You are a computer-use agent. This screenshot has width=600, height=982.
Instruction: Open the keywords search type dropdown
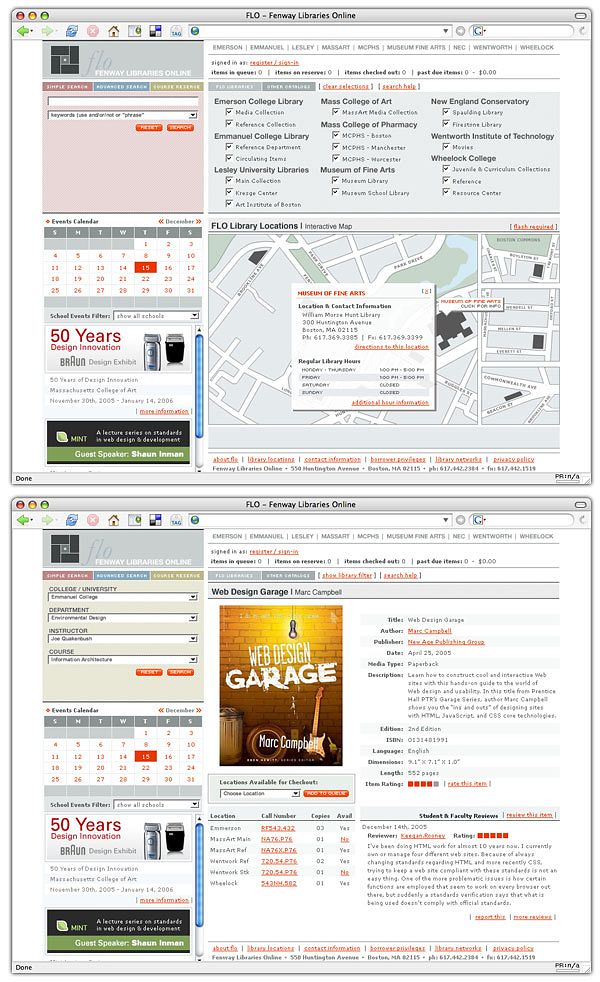(193, 115)
